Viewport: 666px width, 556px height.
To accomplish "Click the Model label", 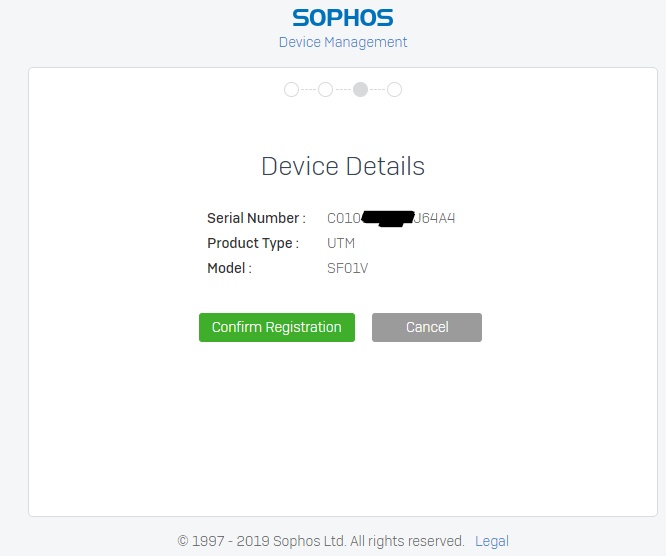I will click(x=229, y=268).
